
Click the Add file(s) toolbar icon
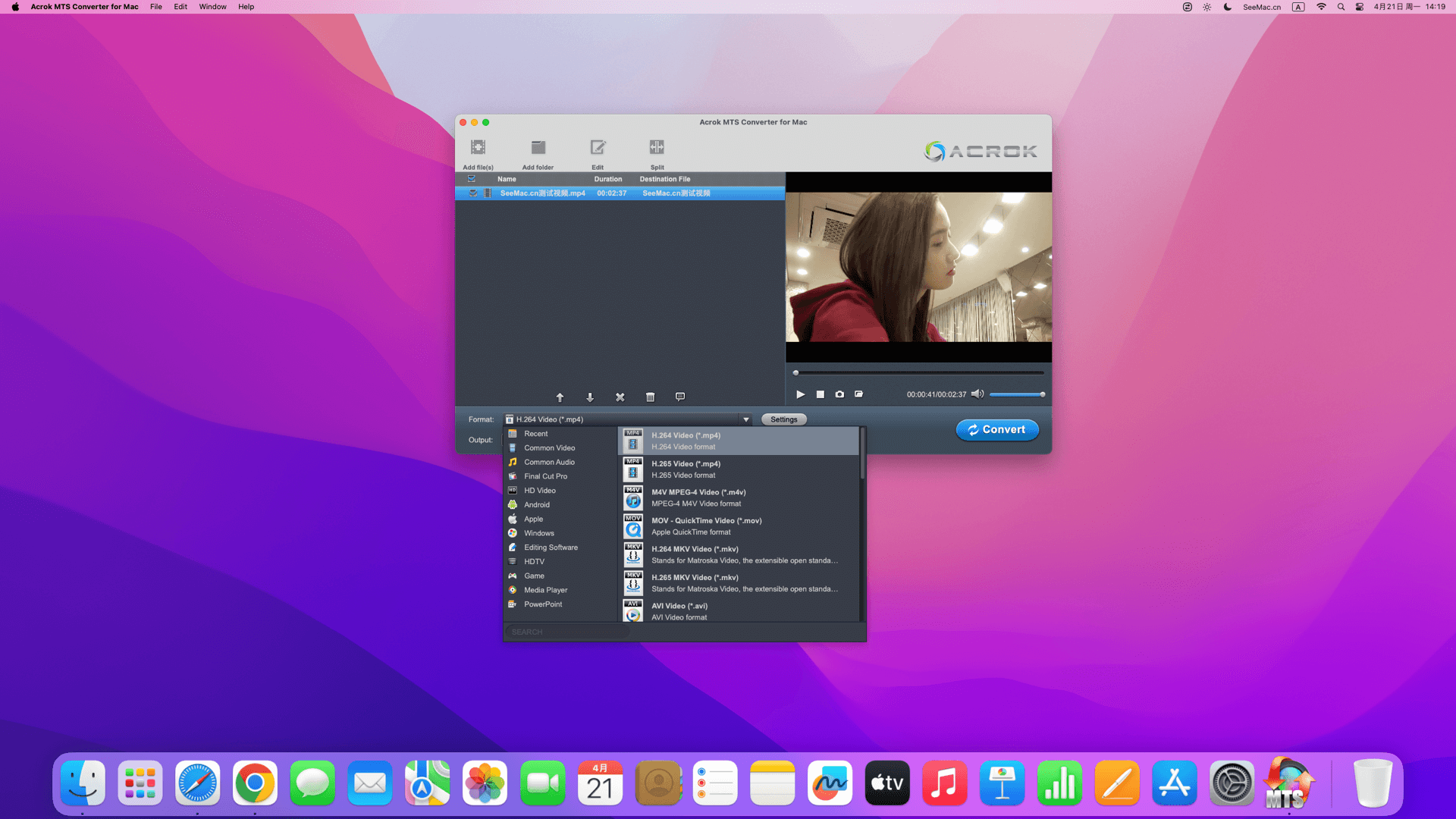pos(478,149)
